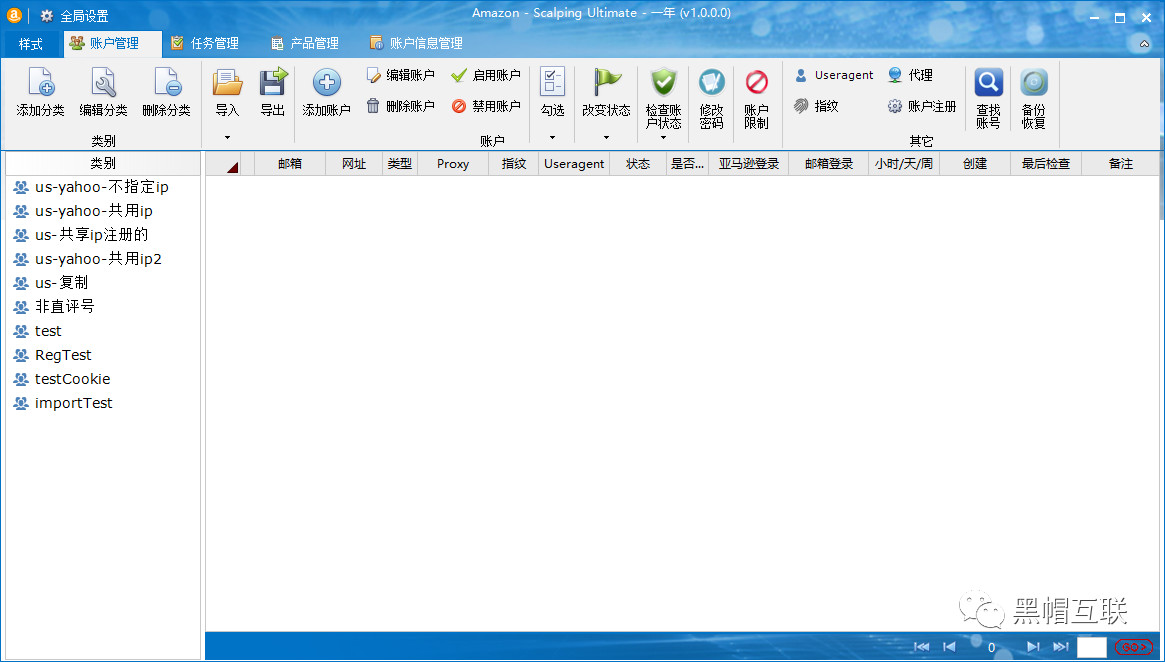Expand the Check Selection (勾选) dropdown arrow

(x=552, y=137)
